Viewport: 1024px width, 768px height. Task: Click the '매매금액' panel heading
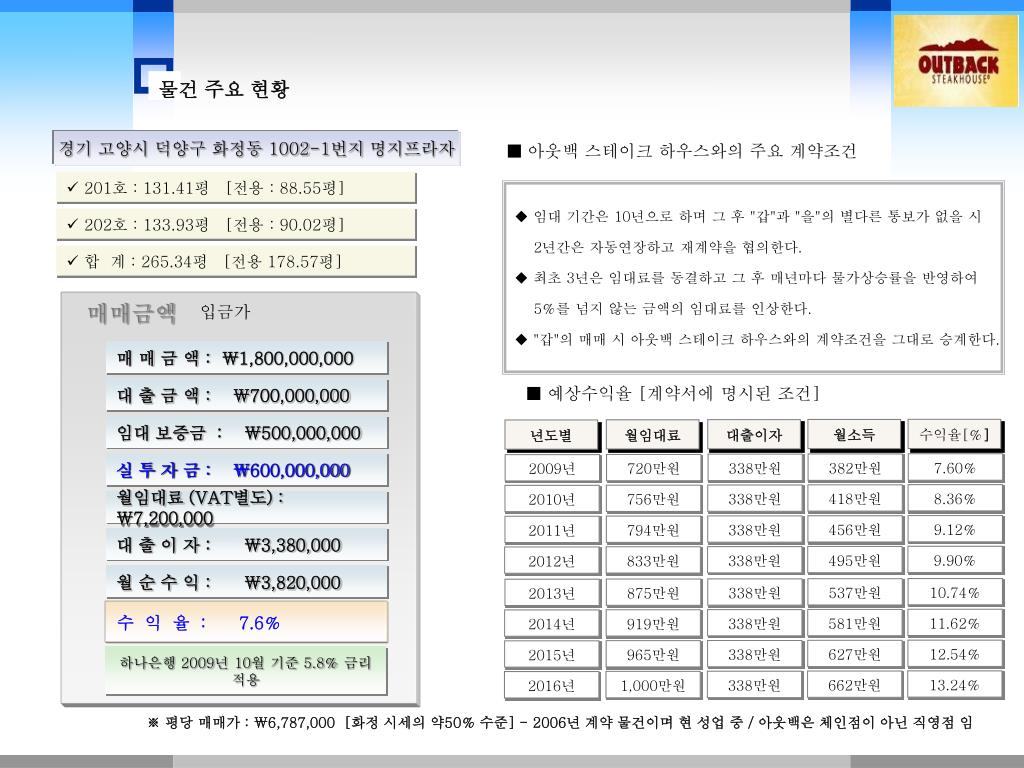133,313
